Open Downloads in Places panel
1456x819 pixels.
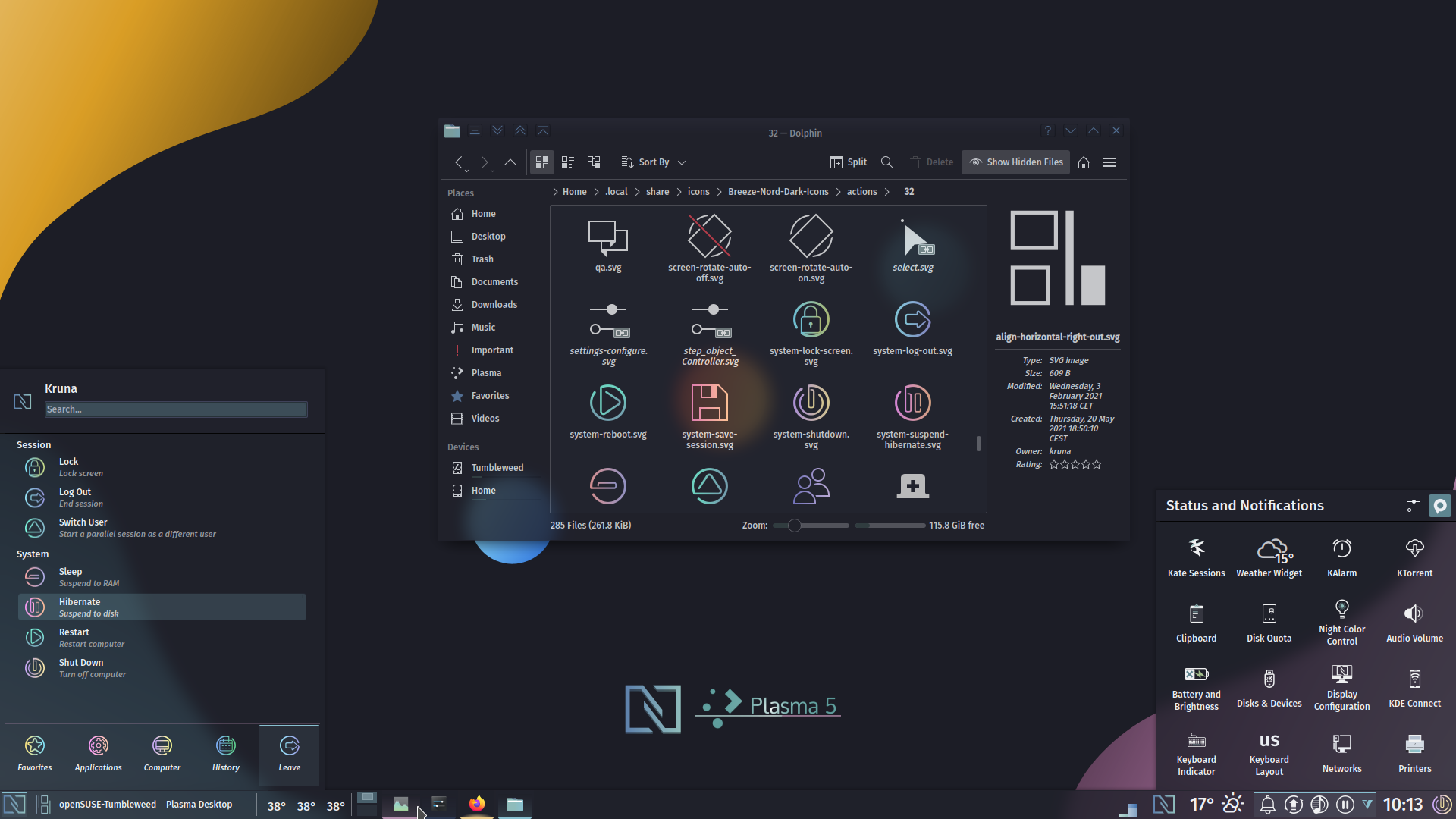point(493,305)
